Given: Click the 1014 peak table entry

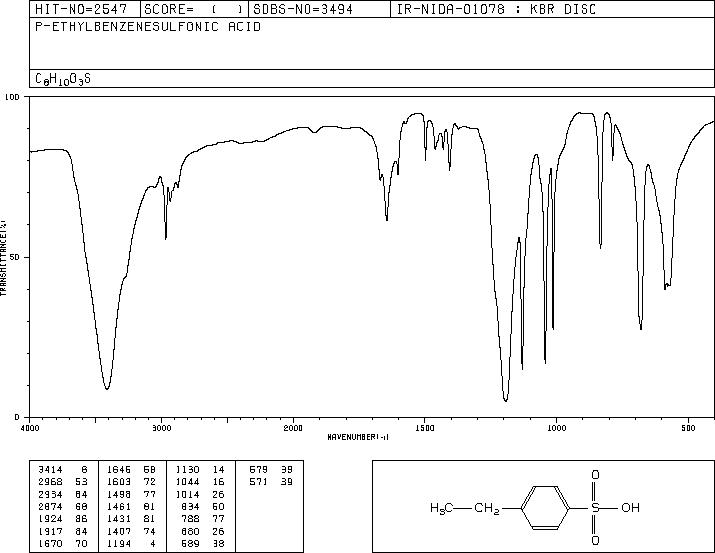Looking at the screenshot, I should [x=200, y=494].
